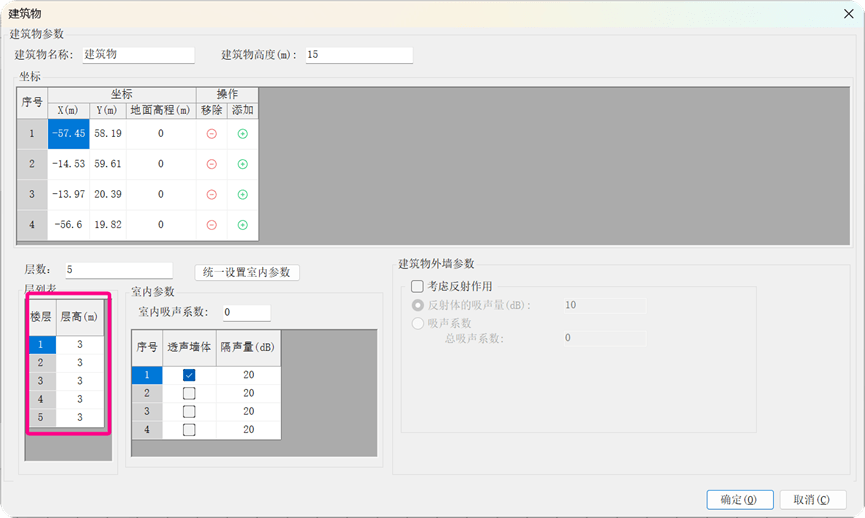Click the 隔声量(dB) column header

click(248, 348)
